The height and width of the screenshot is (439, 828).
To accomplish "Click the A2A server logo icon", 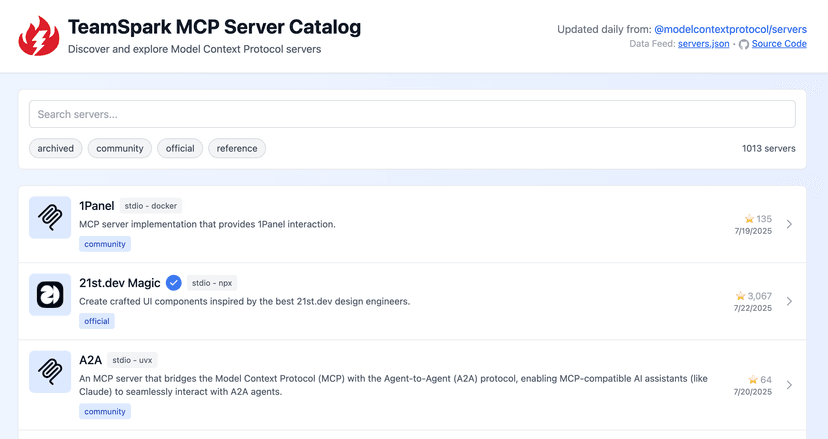I will coord(50,371).
